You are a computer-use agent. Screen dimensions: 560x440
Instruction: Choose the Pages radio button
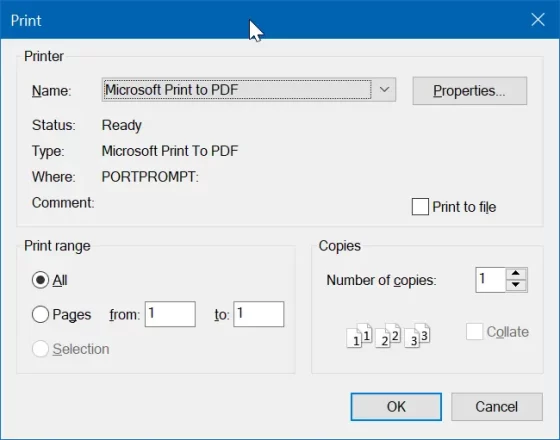[x=40, y=314]
